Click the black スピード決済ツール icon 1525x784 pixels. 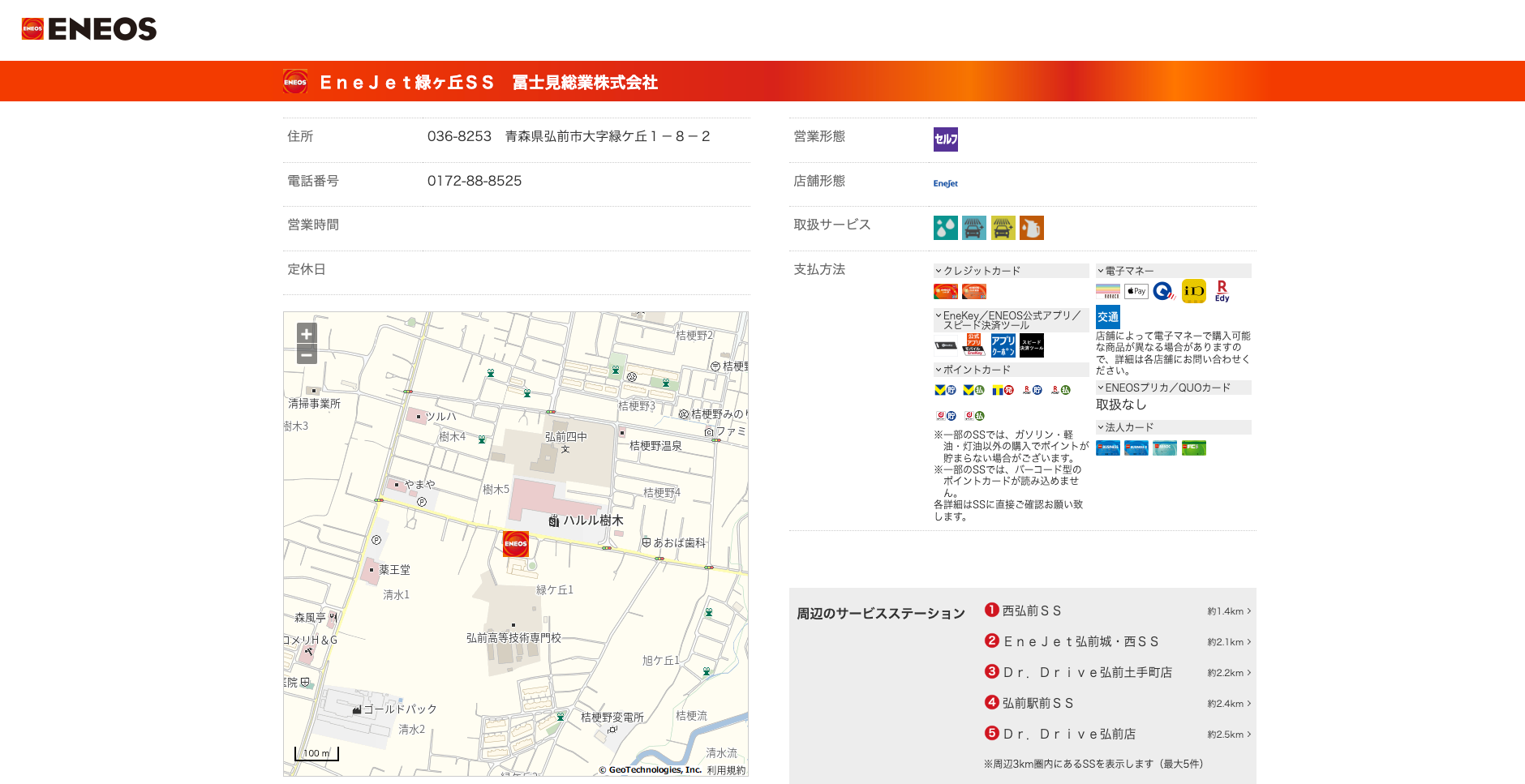(x=1032, y=345)
